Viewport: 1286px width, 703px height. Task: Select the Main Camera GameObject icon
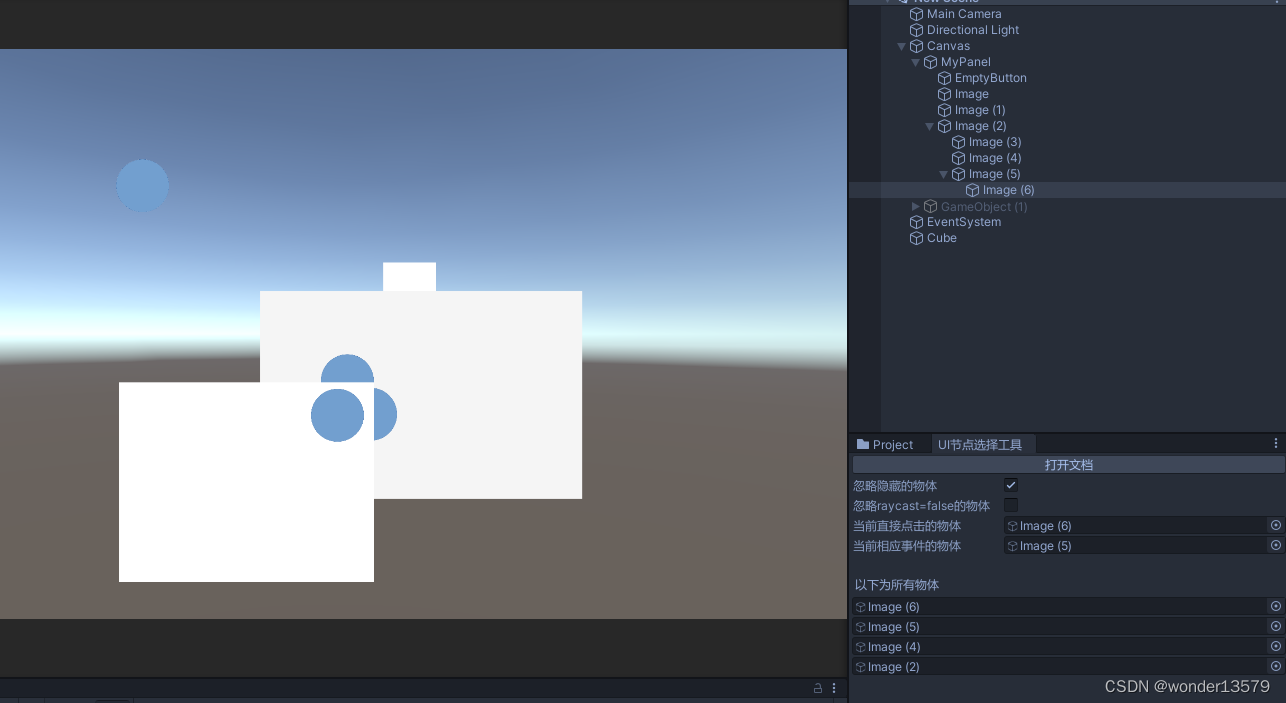915,13
